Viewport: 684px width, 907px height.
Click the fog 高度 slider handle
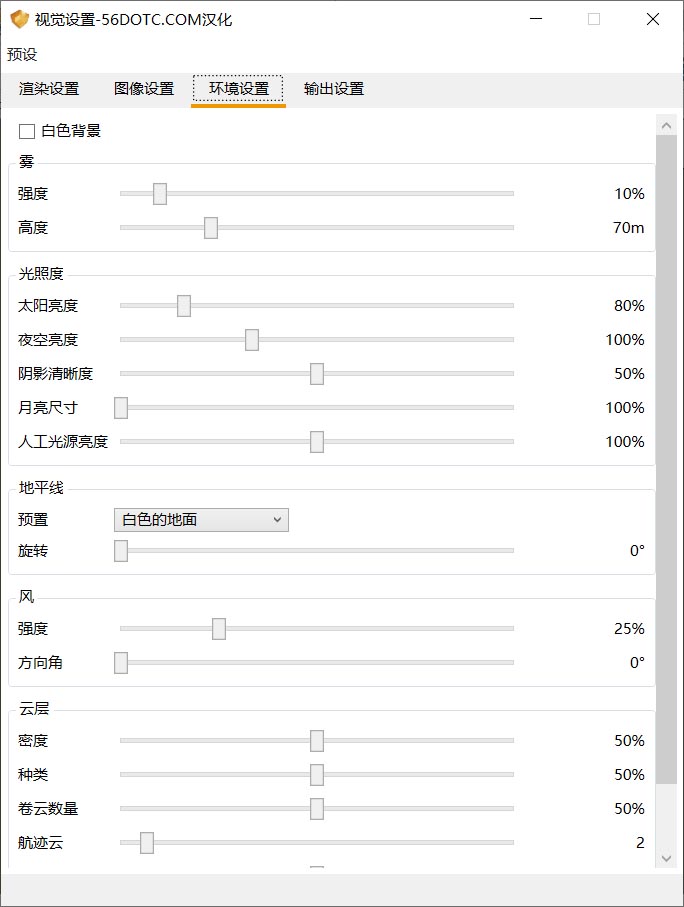(x=211, y=228)
